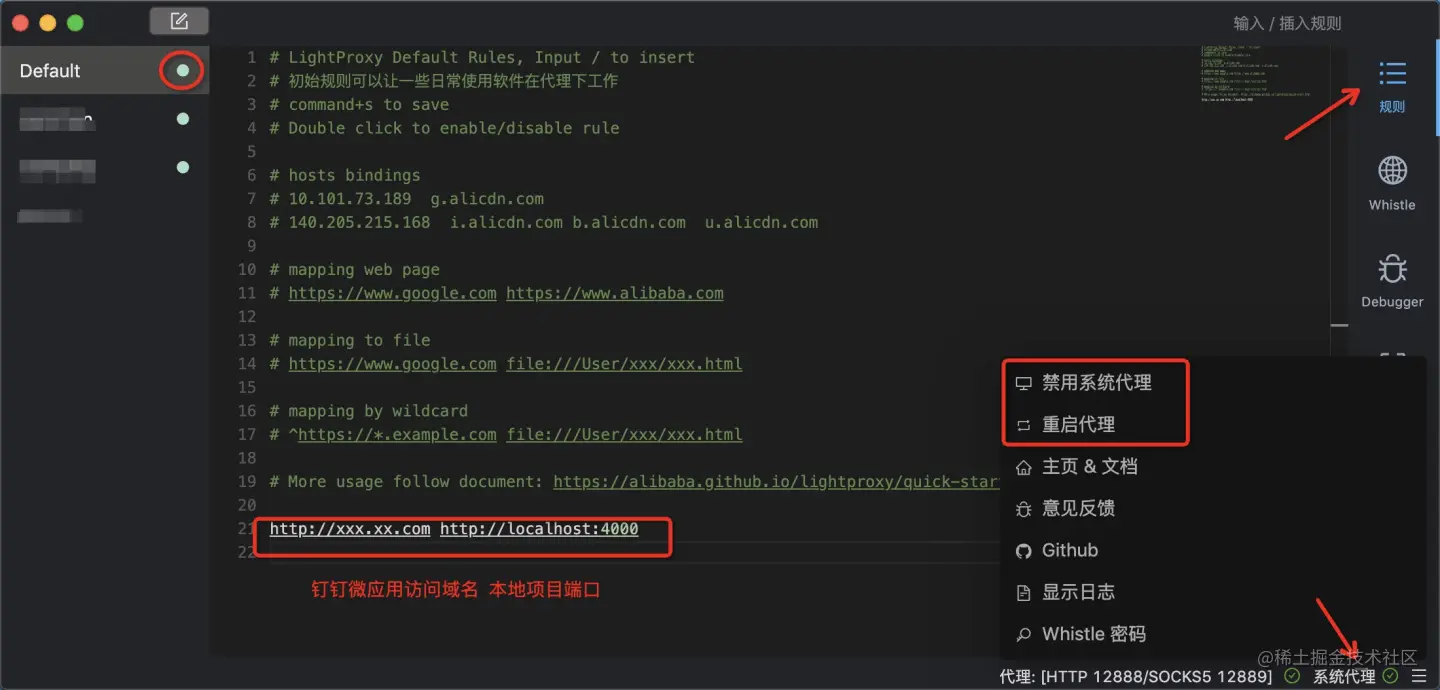Click the new rule edit button

(x=179, y=21)
